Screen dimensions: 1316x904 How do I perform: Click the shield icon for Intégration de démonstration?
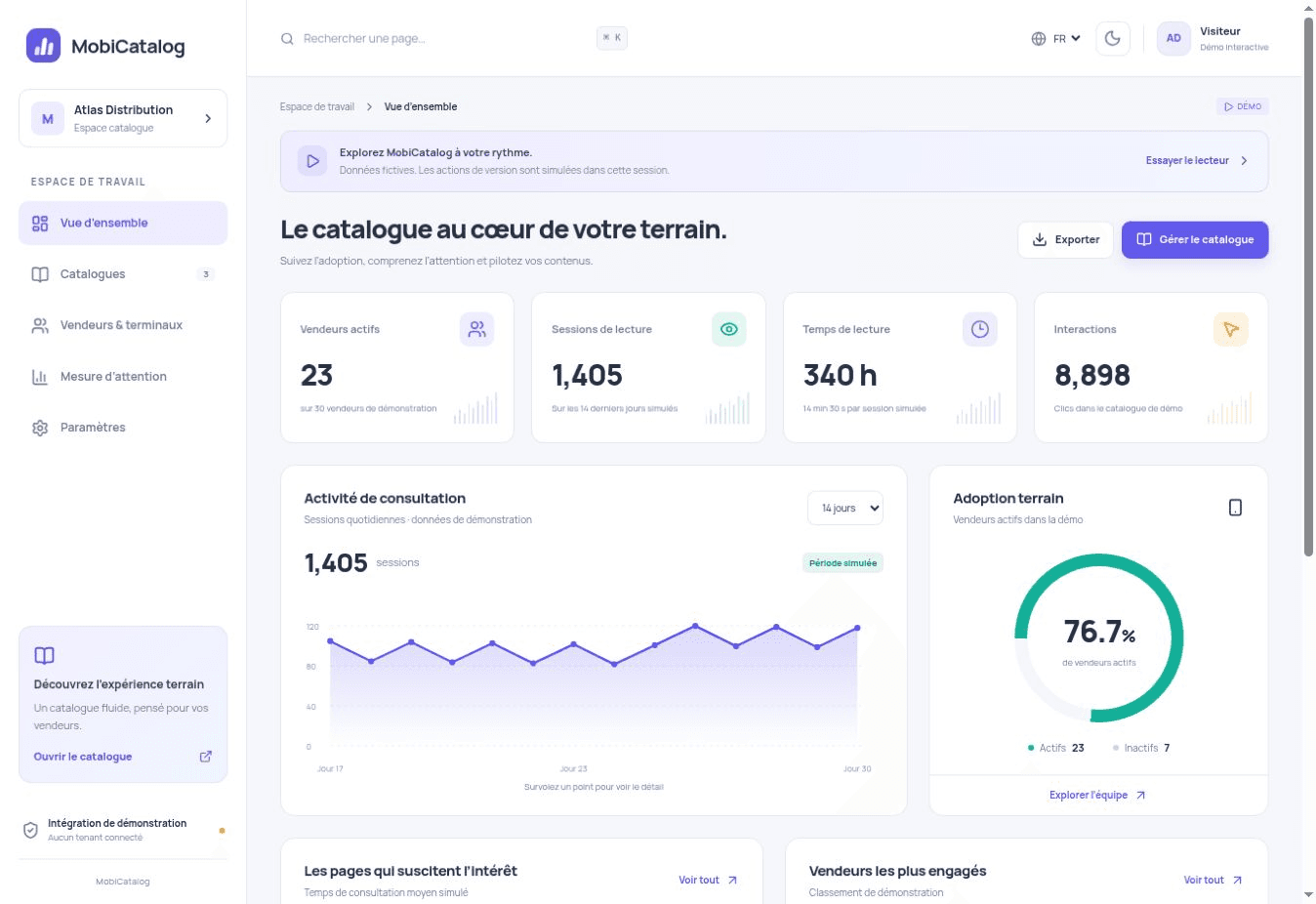click(30, 830)
